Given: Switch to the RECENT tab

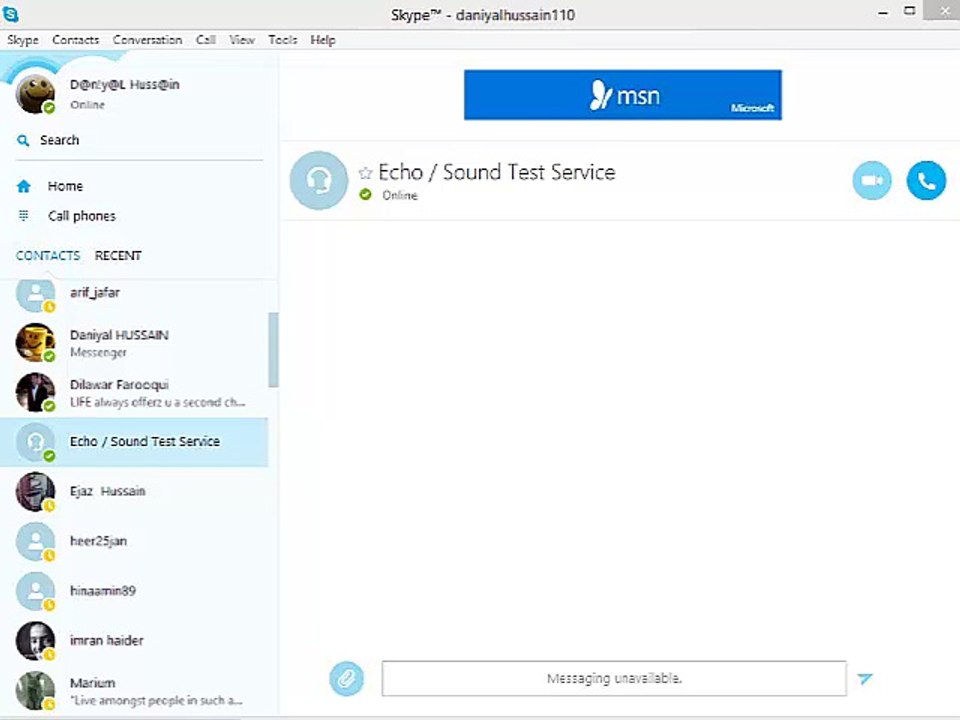Looking at the screenshot, I should pyautogui.click(x=118, y=256).
